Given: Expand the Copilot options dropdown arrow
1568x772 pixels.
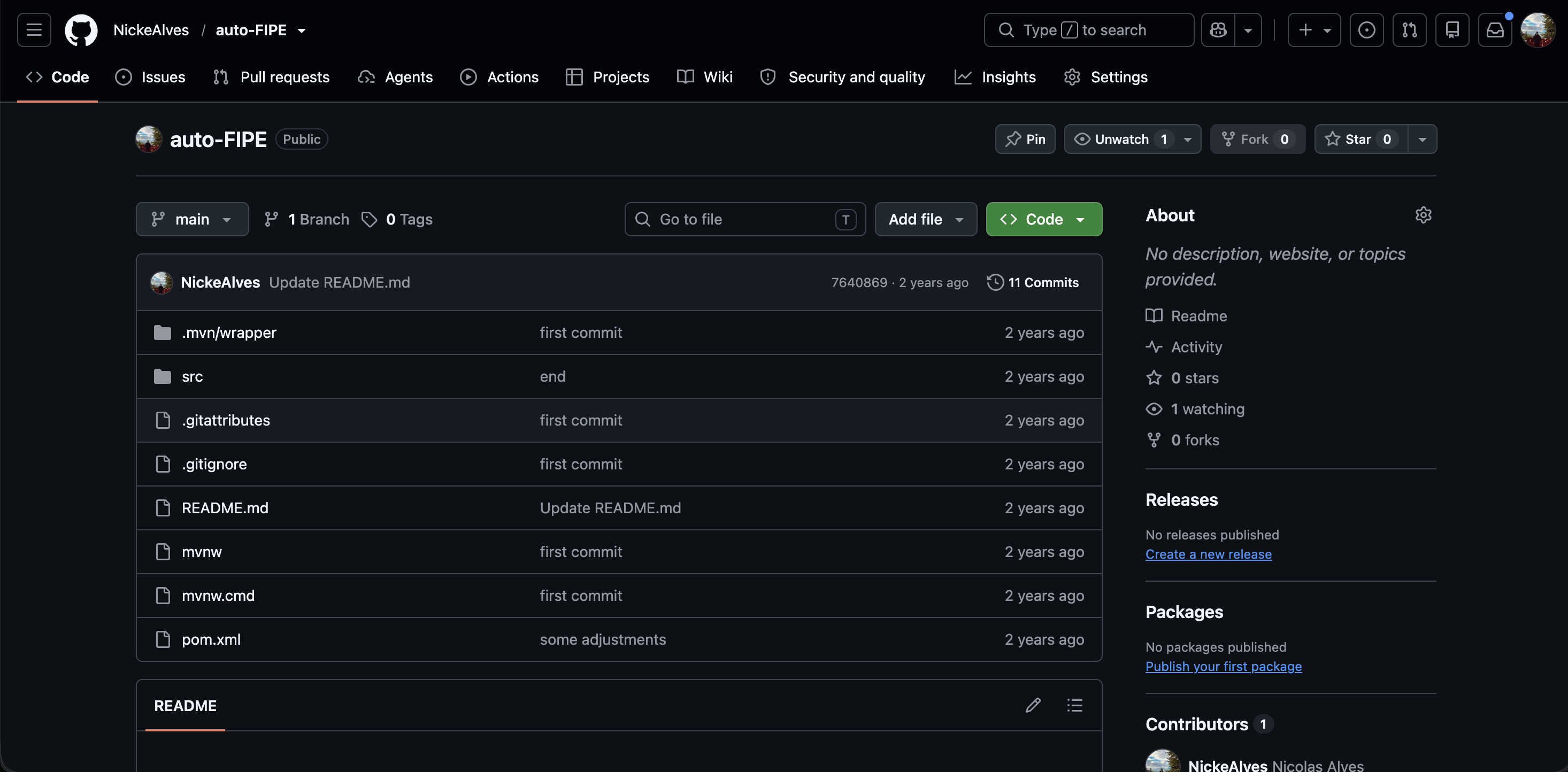Looking at the screenshot, I should (1248, 30).
